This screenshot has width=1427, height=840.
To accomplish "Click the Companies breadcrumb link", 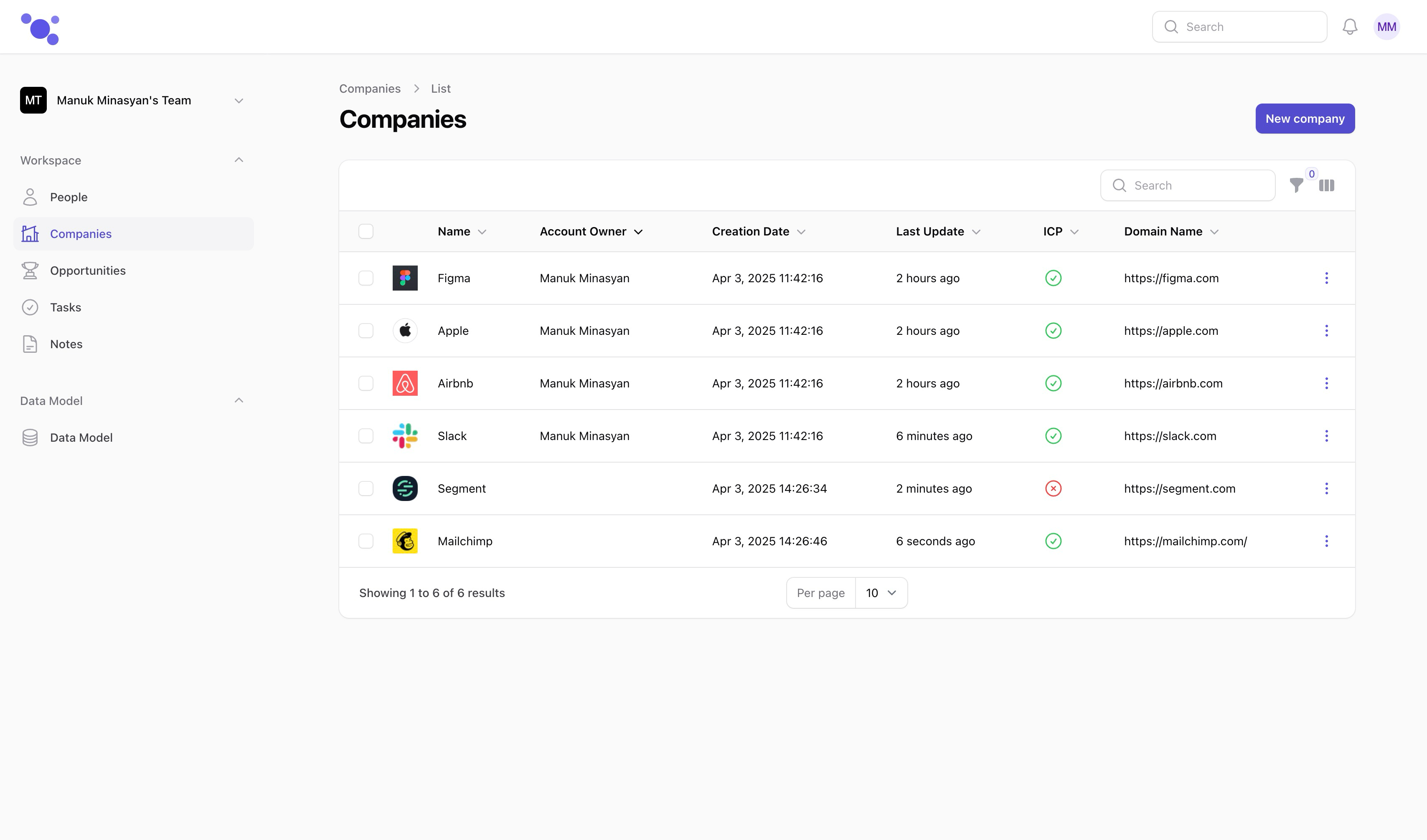I will coord(370,89).
